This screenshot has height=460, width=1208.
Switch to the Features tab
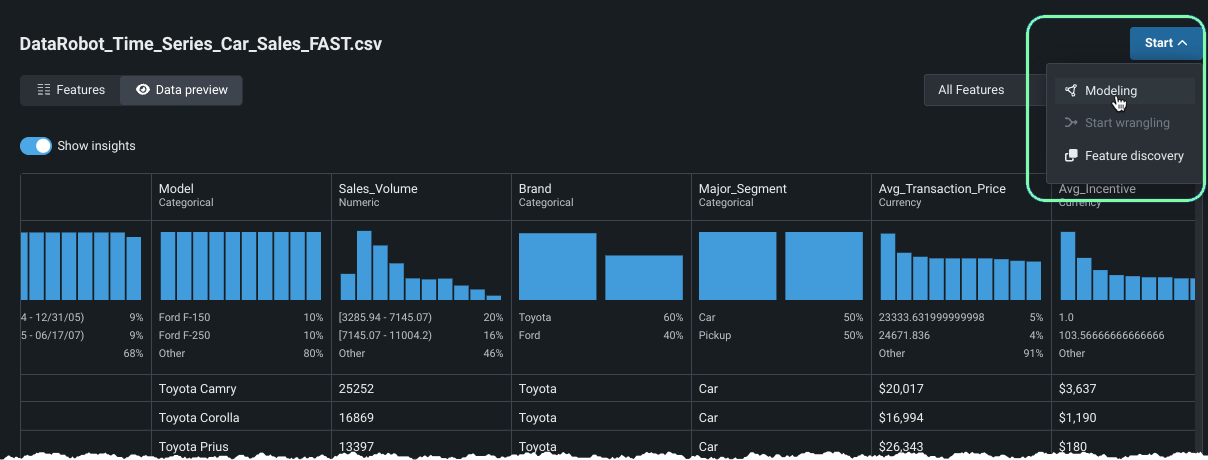[70, 90]
